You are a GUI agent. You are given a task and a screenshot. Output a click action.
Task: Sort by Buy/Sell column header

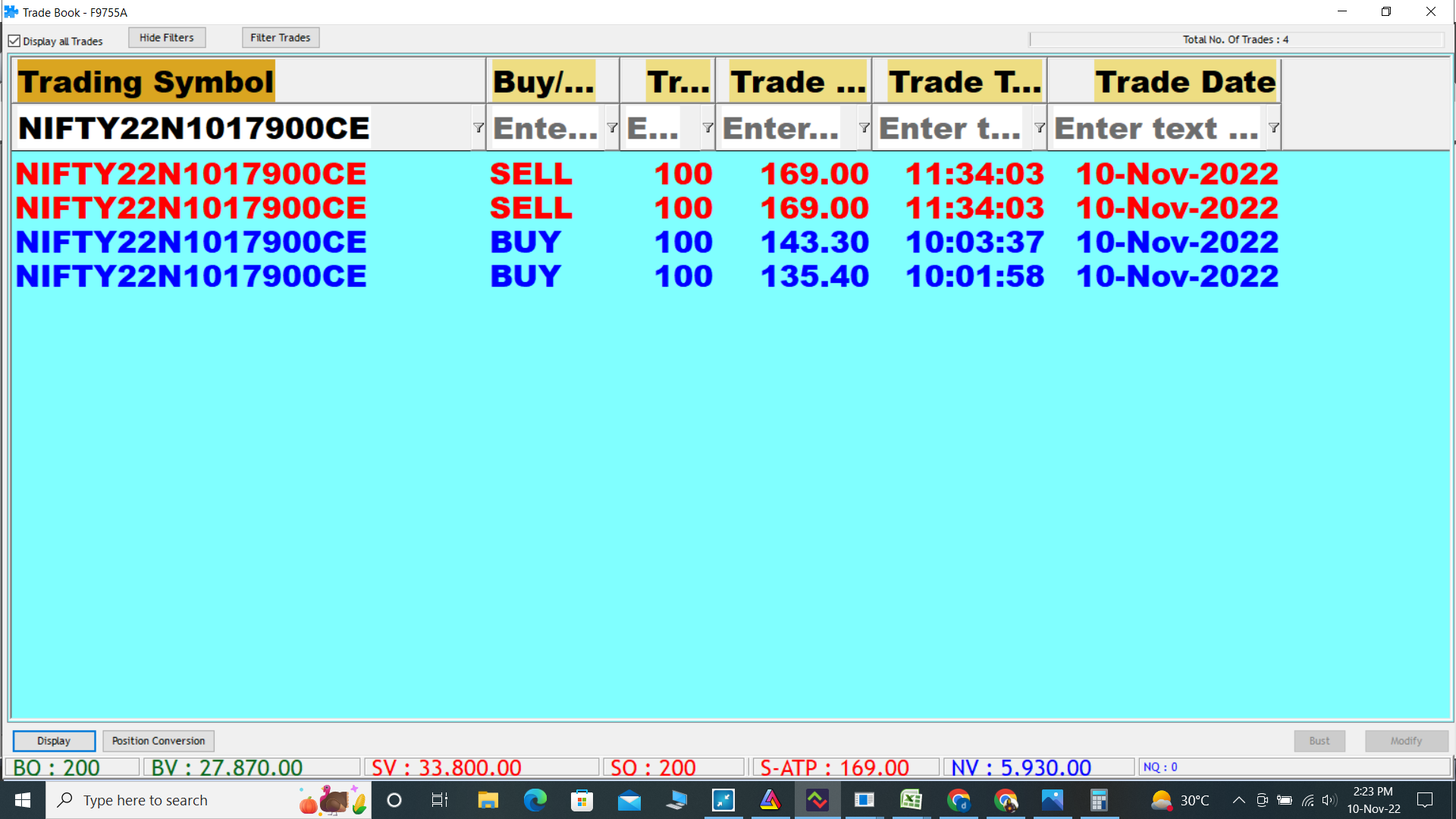553,81
